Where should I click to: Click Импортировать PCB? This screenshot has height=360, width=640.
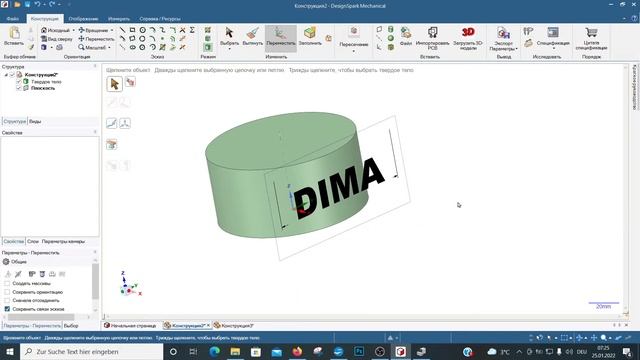433,38
